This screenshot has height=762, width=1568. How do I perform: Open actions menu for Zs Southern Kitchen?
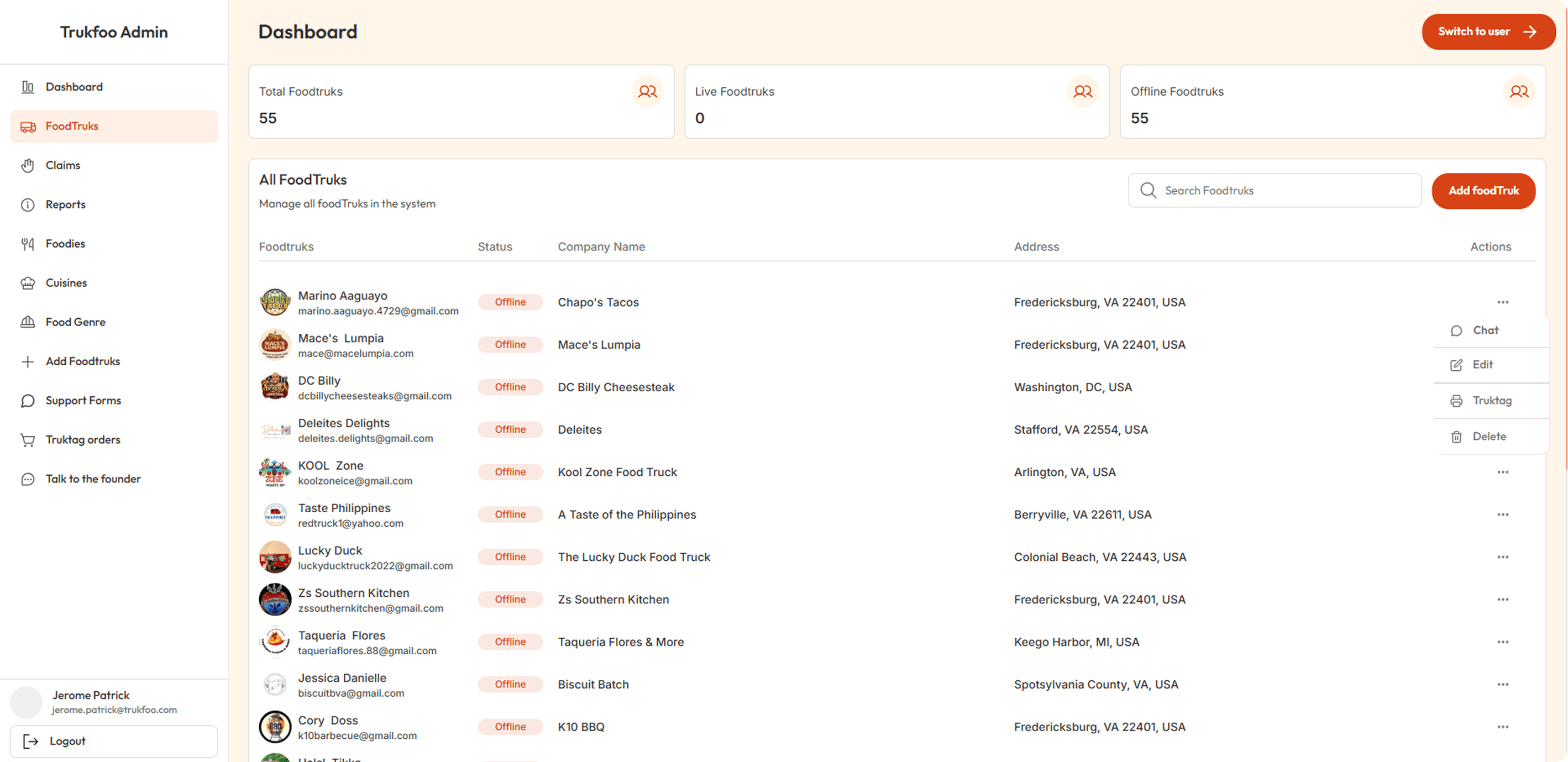[x=1503, y=600]
